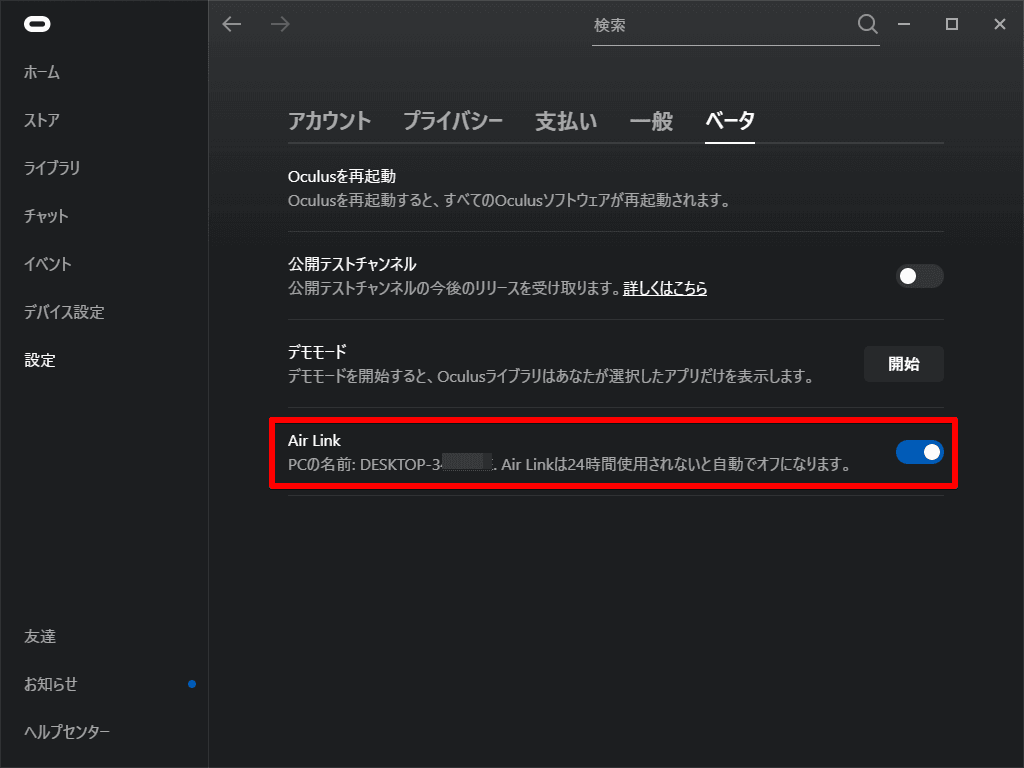Viewport: 1024px width, 768px height.
Task: Open the プライバシー tab
Action: 453,122
